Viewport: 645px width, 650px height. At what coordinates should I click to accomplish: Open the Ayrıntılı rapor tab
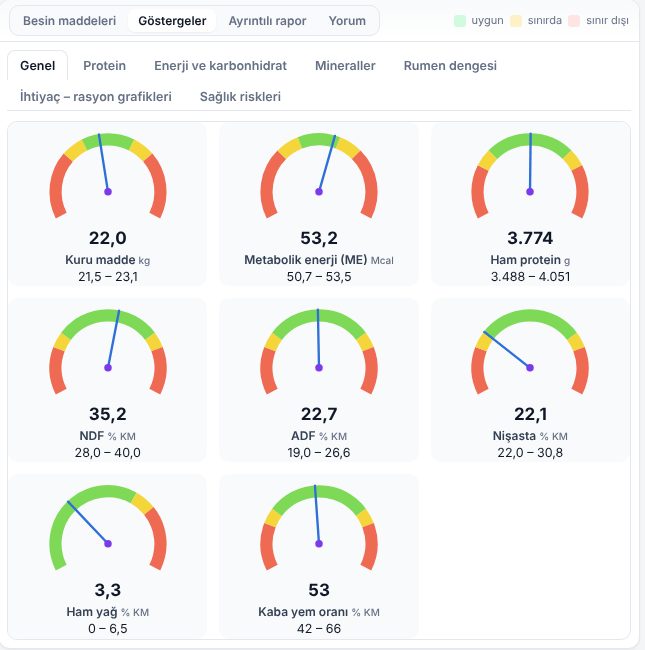[267, 21]
